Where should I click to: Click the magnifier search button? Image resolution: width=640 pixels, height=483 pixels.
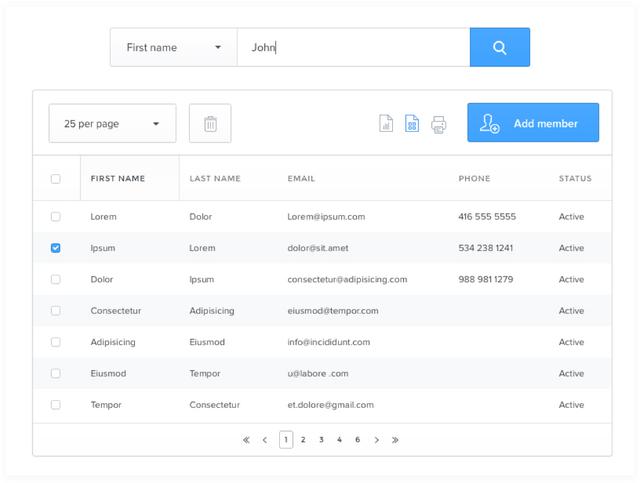coord(499,47)
